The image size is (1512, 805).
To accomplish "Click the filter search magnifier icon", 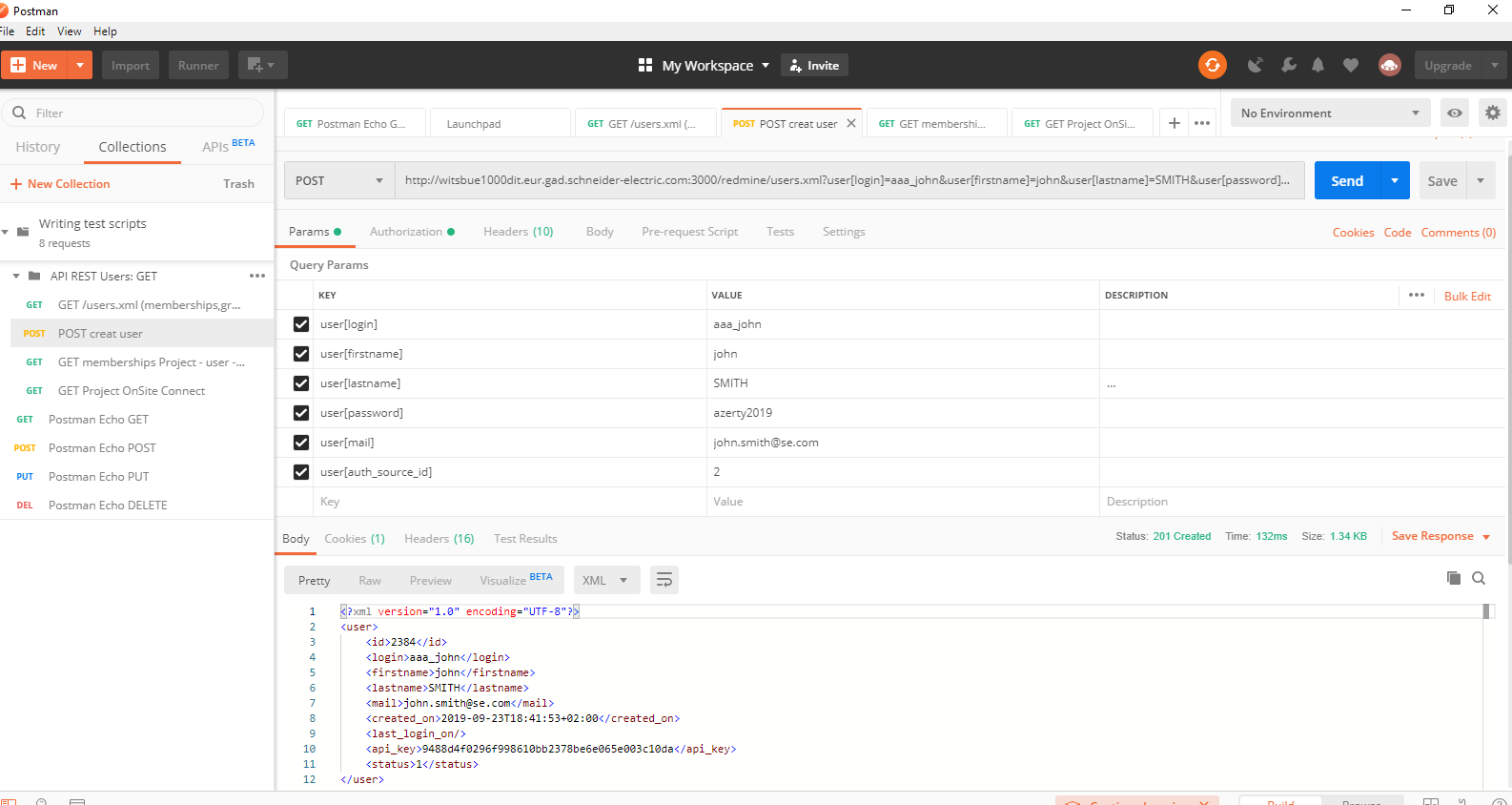I will [19, 113].
